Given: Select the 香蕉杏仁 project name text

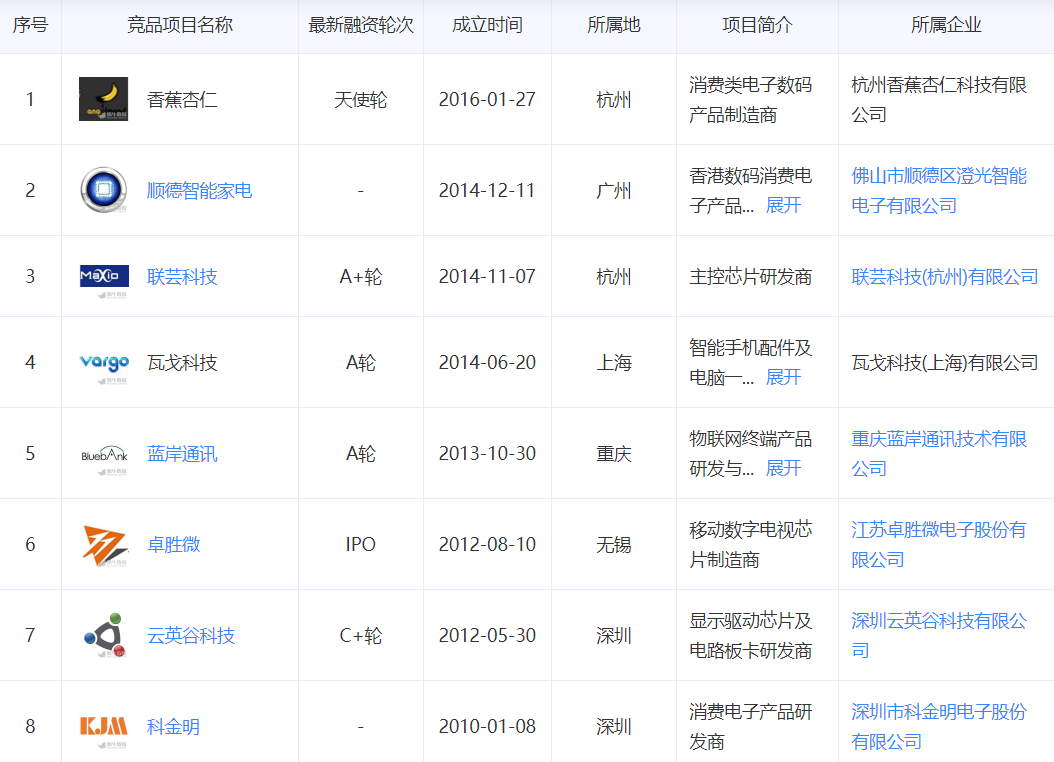Looking at the screenshot, I should point(182,99).
